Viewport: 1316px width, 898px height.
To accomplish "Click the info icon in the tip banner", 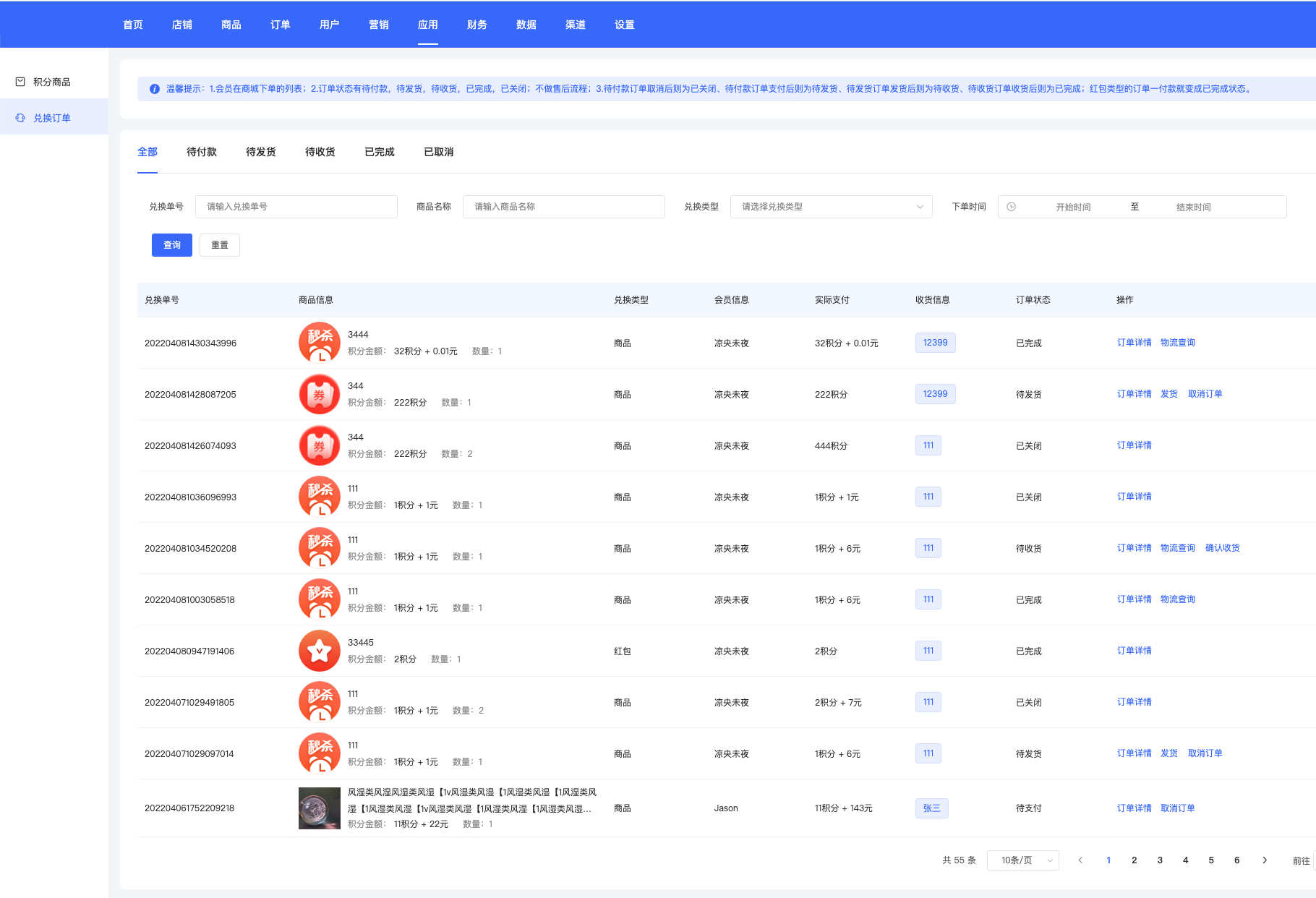I will [154, 89].
